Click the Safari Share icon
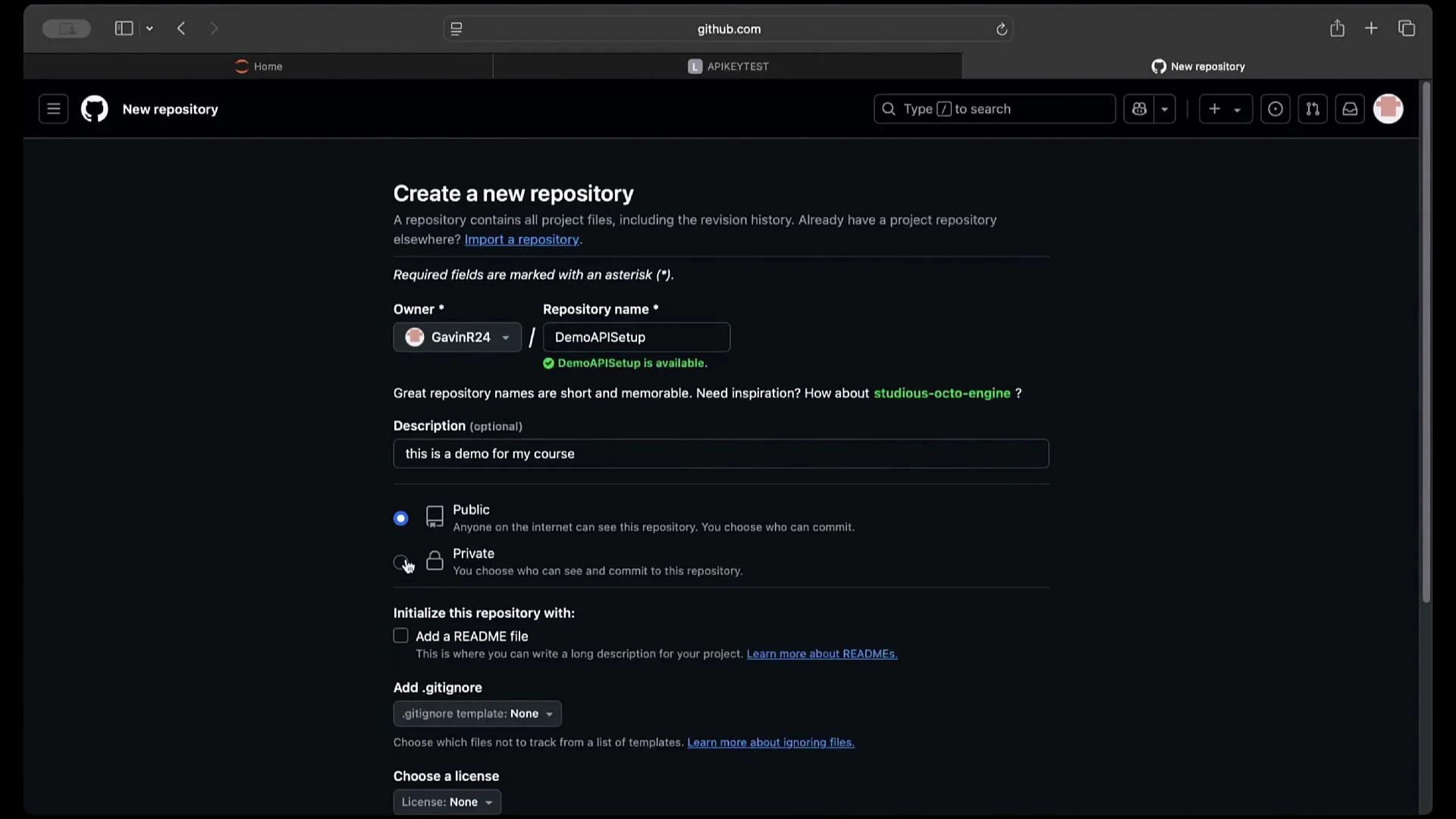This screenshot has width=1456, height=819. pos(1337,28)
